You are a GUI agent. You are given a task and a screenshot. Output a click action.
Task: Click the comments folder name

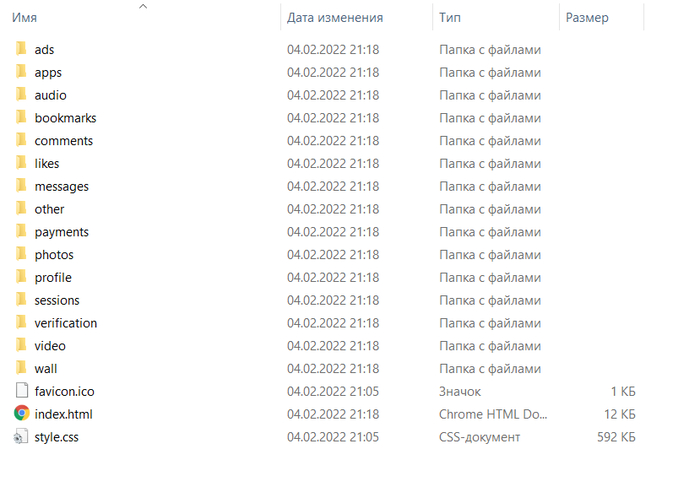64,141
